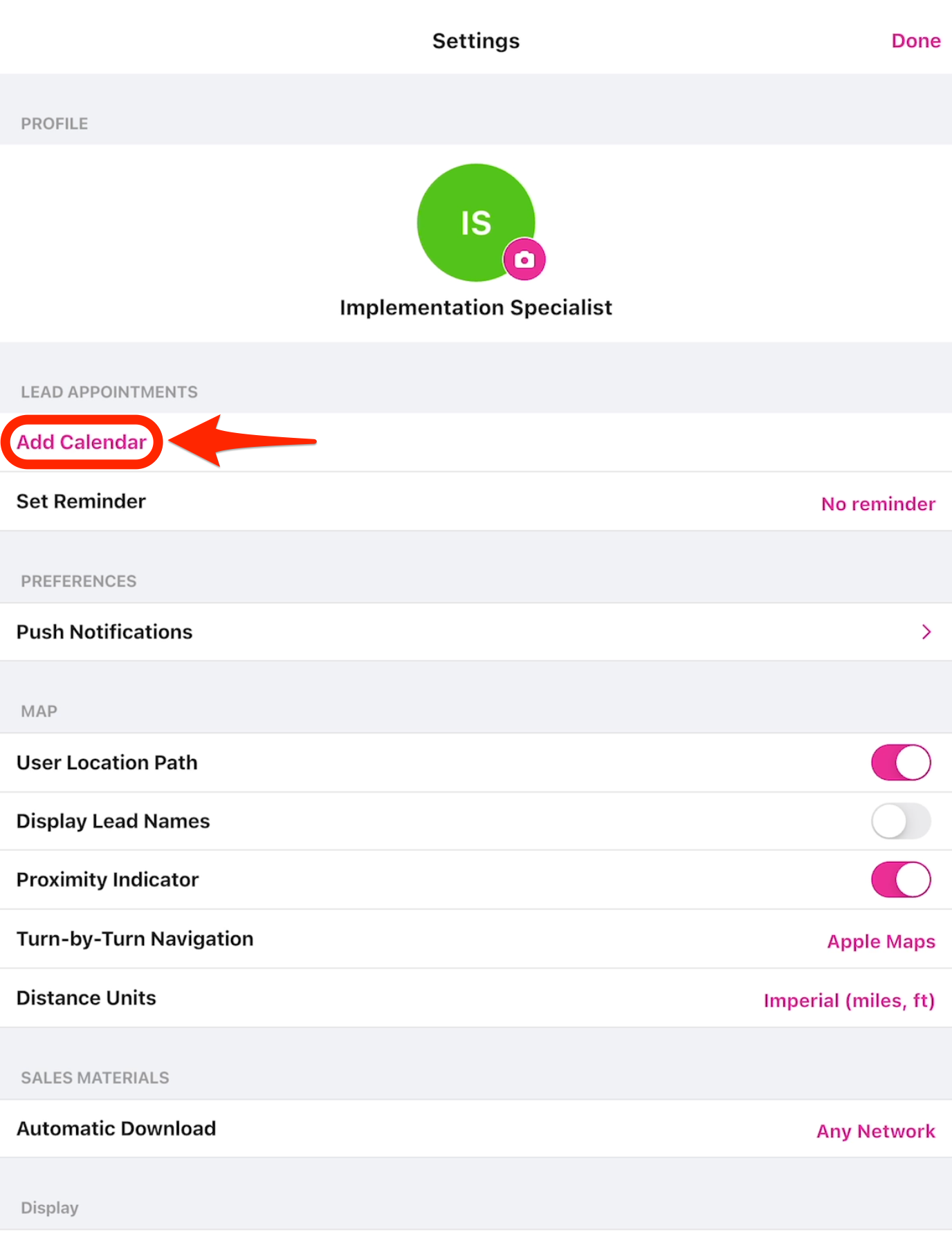
Task: Select the Turn-by-Turn Navigation row
Action: (x=136, y=939)
